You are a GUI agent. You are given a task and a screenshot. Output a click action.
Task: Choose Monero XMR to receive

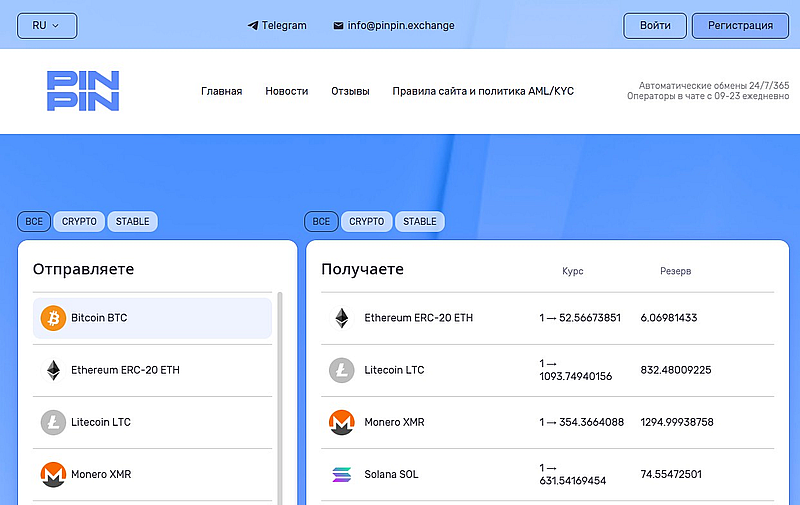547,422
